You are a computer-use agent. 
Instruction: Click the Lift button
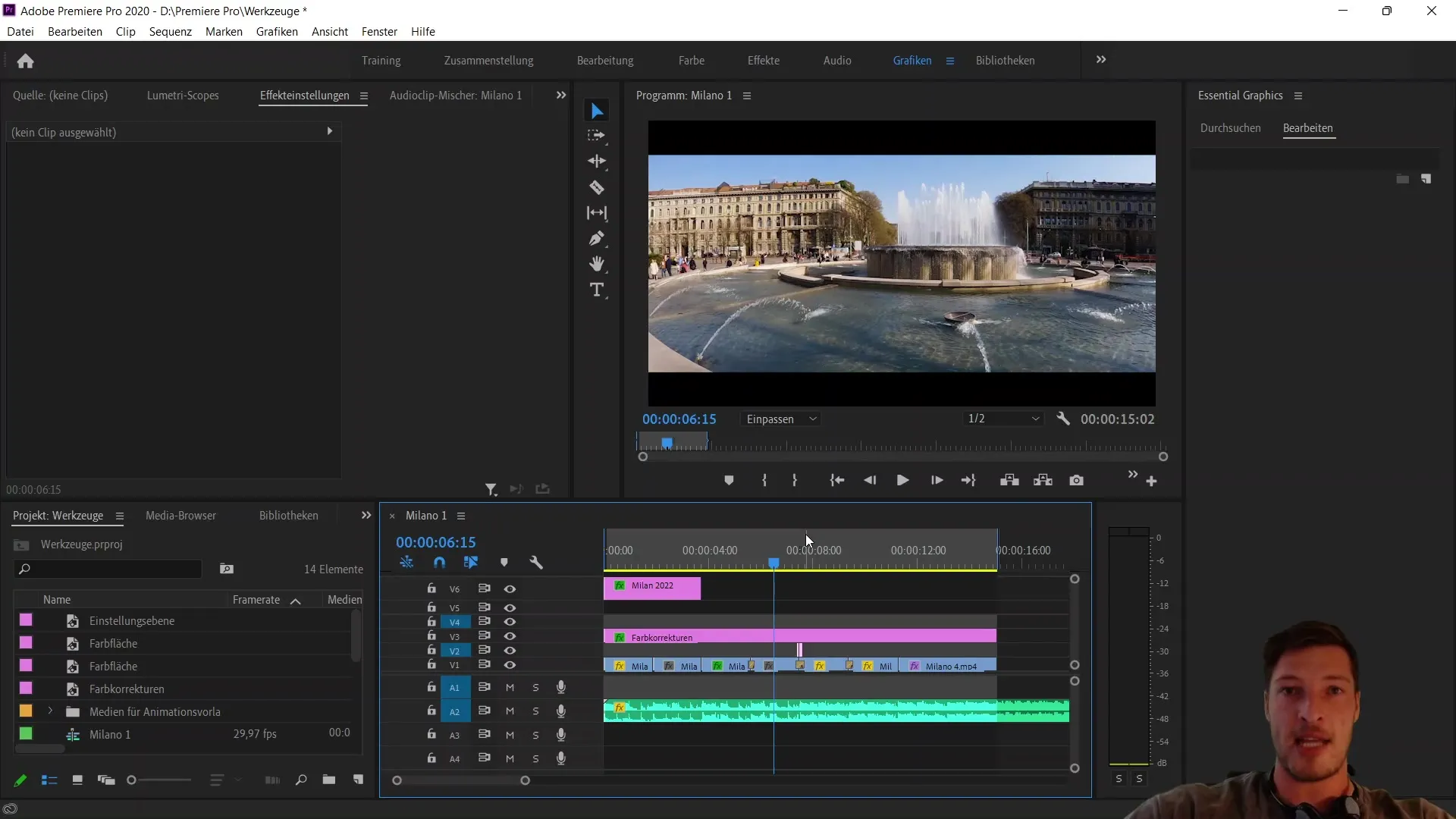point(1009,481)
